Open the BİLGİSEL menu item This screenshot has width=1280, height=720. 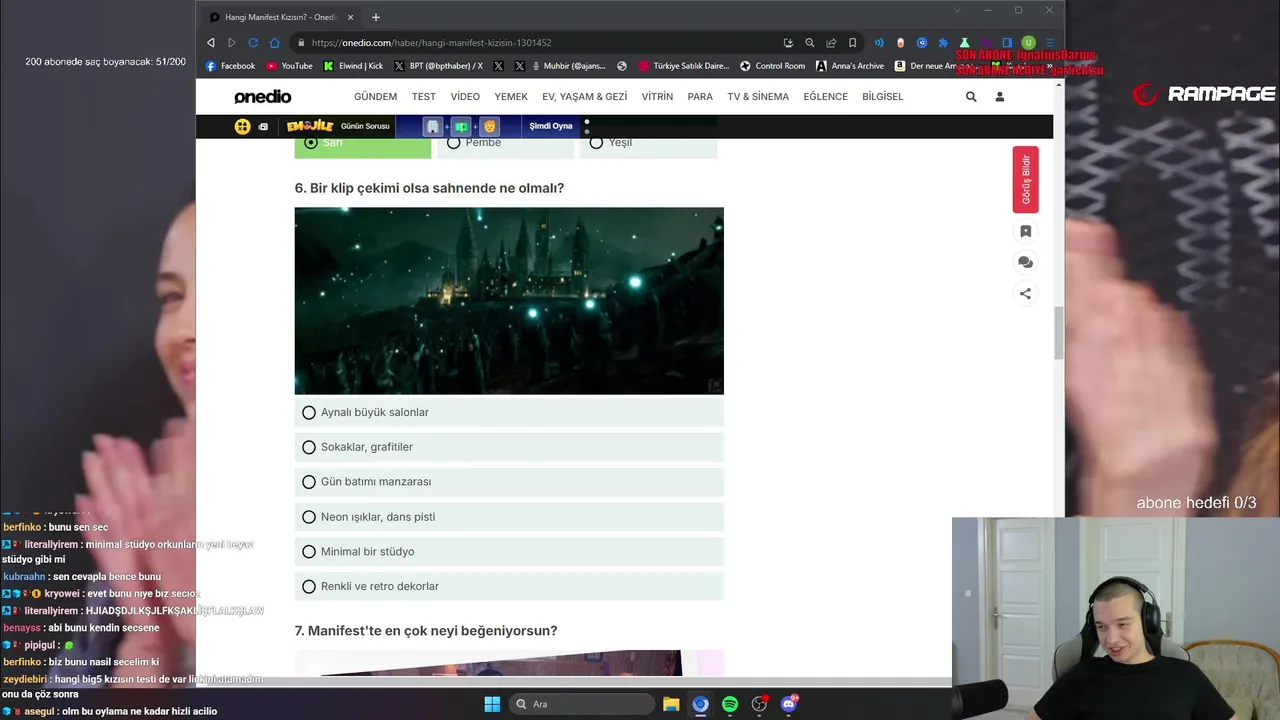click(x=882, y=97)
